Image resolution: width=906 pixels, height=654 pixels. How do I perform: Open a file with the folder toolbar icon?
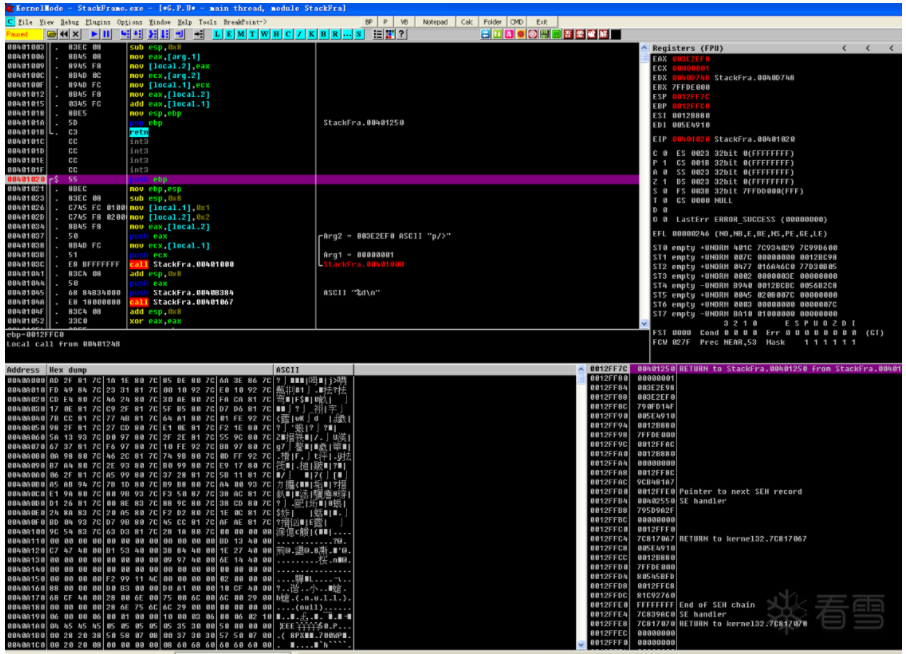tap(52, 35)
